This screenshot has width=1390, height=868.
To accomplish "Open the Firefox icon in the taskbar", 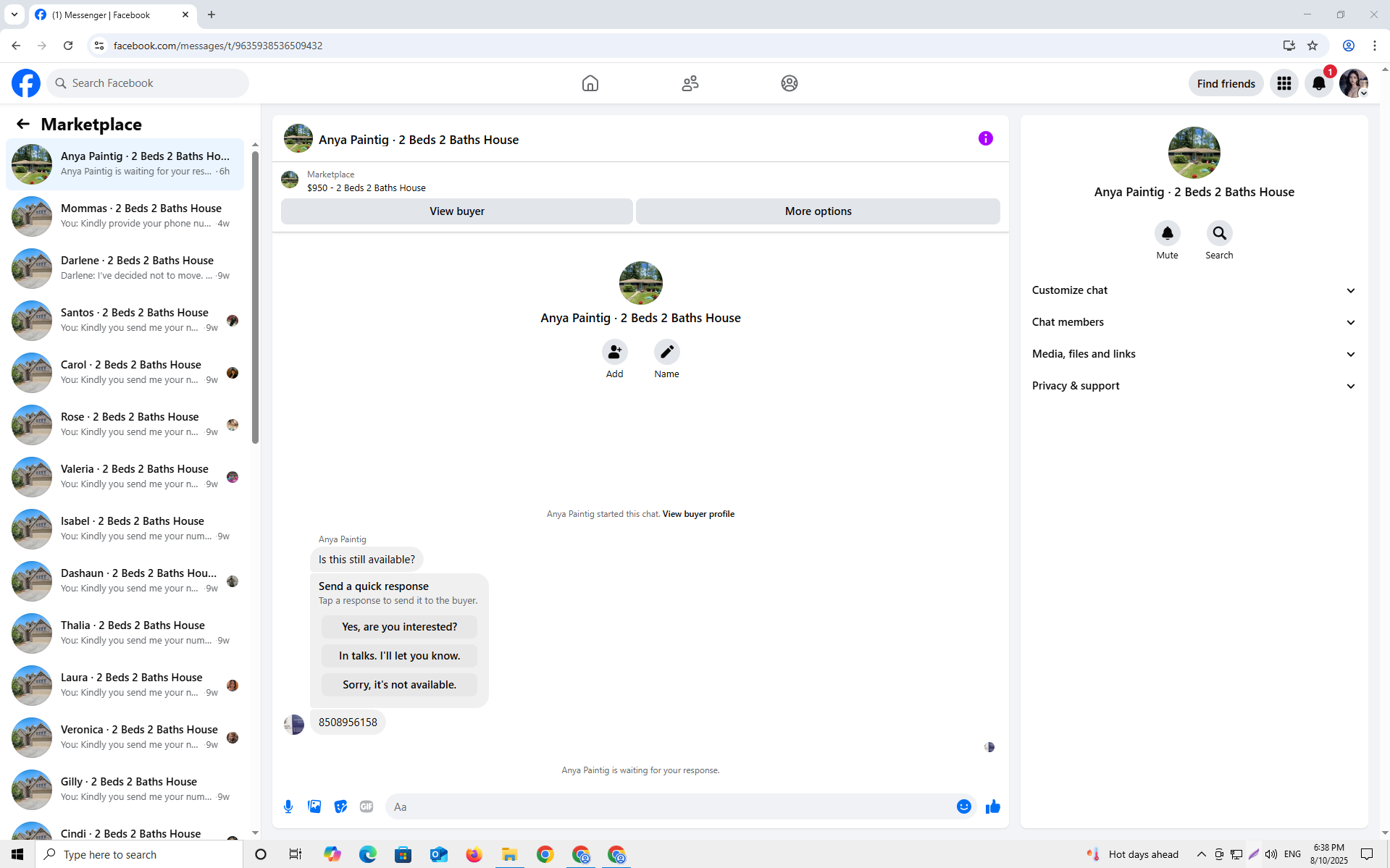I will [474, 854].
